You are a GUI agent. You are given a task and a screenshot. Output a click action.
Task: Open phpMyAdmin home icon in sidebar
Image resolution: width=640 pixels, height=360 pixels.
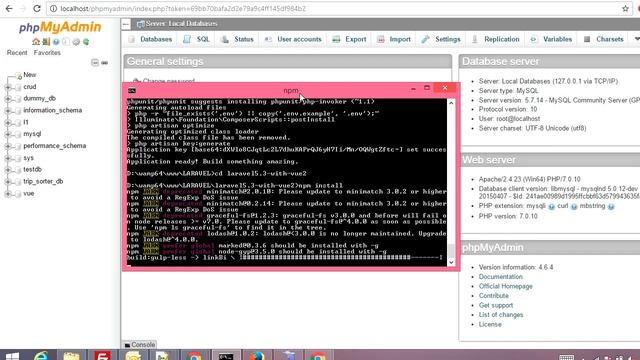[36, 42]
